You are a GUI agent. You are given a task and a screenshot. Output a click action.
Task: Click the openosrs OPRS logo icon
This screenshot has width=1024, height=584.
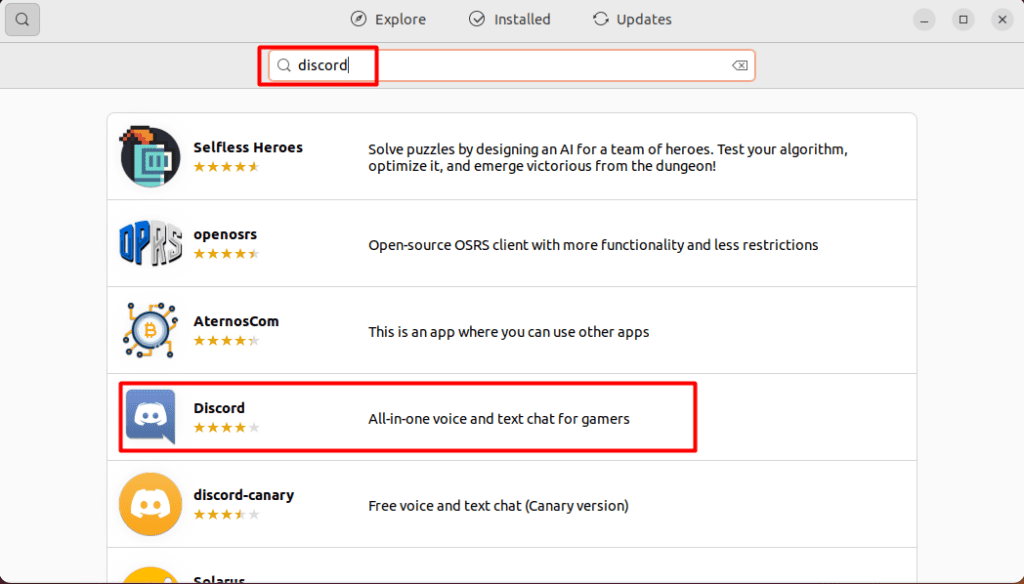tap(150, 244)
